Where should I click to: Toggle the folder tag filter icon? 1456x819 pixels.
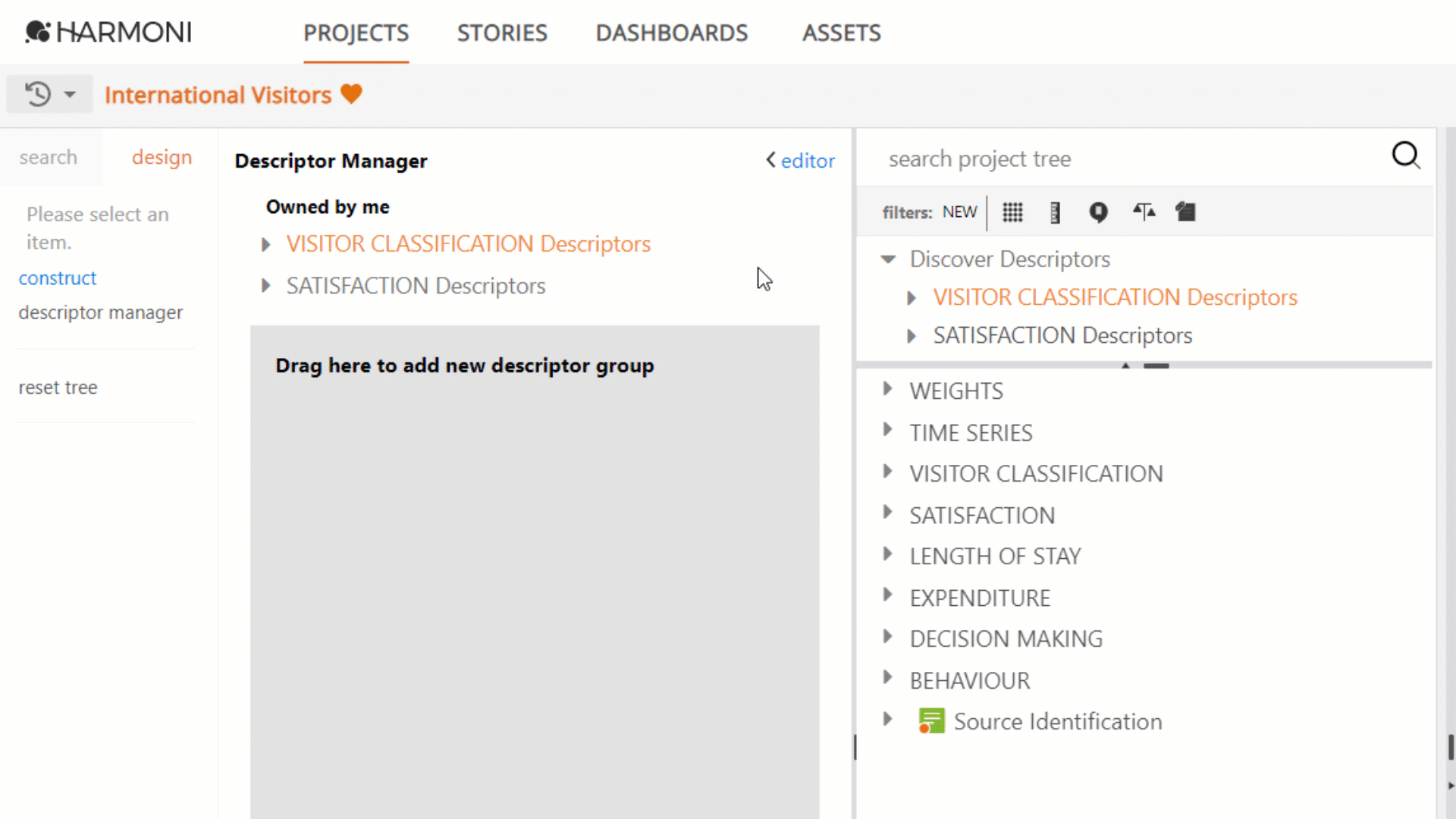click(x=1186, y=212)
